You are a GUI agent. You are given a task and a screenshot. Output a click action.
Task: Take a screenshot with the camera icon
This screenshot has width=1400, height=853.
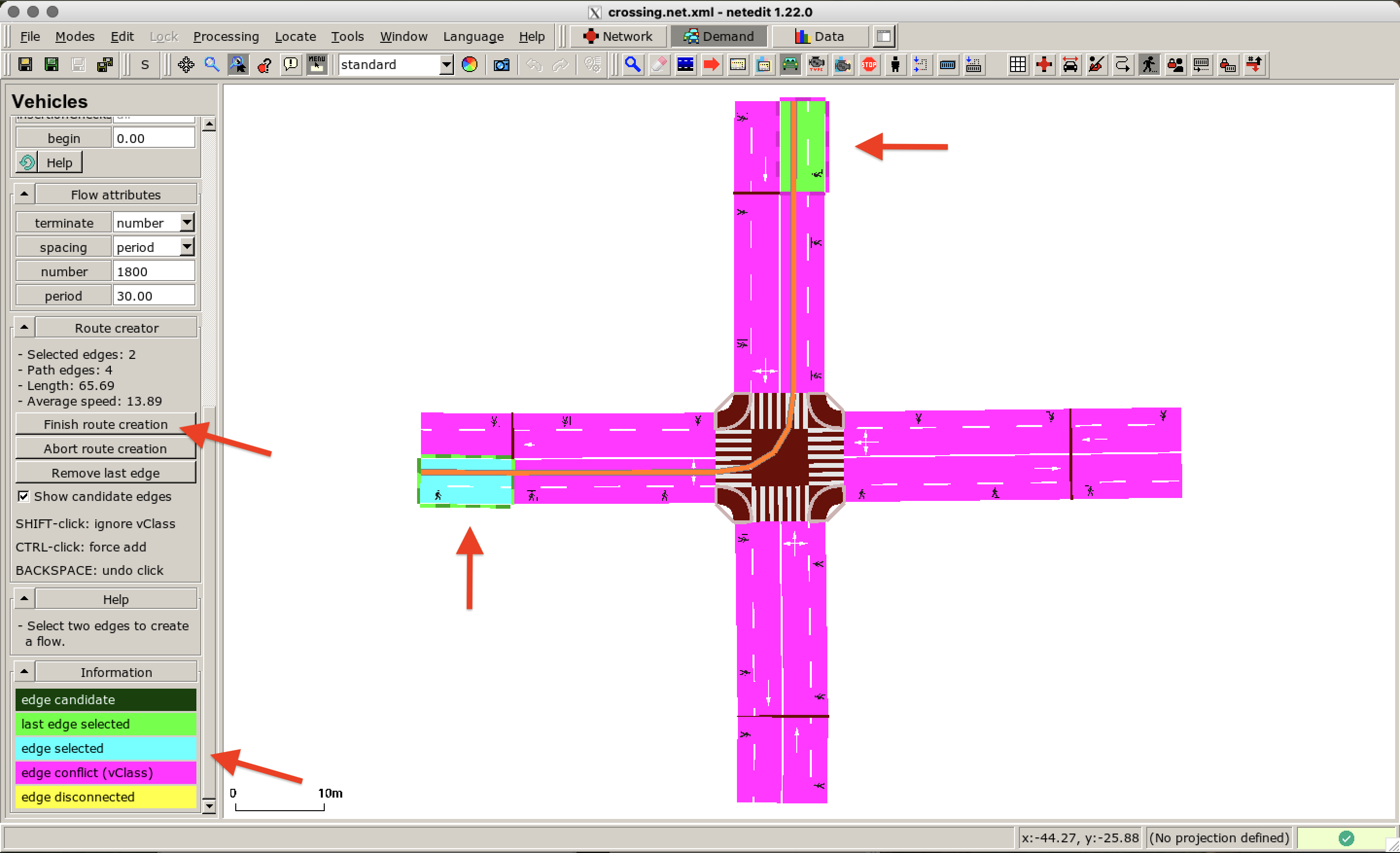tap(501, 65)
